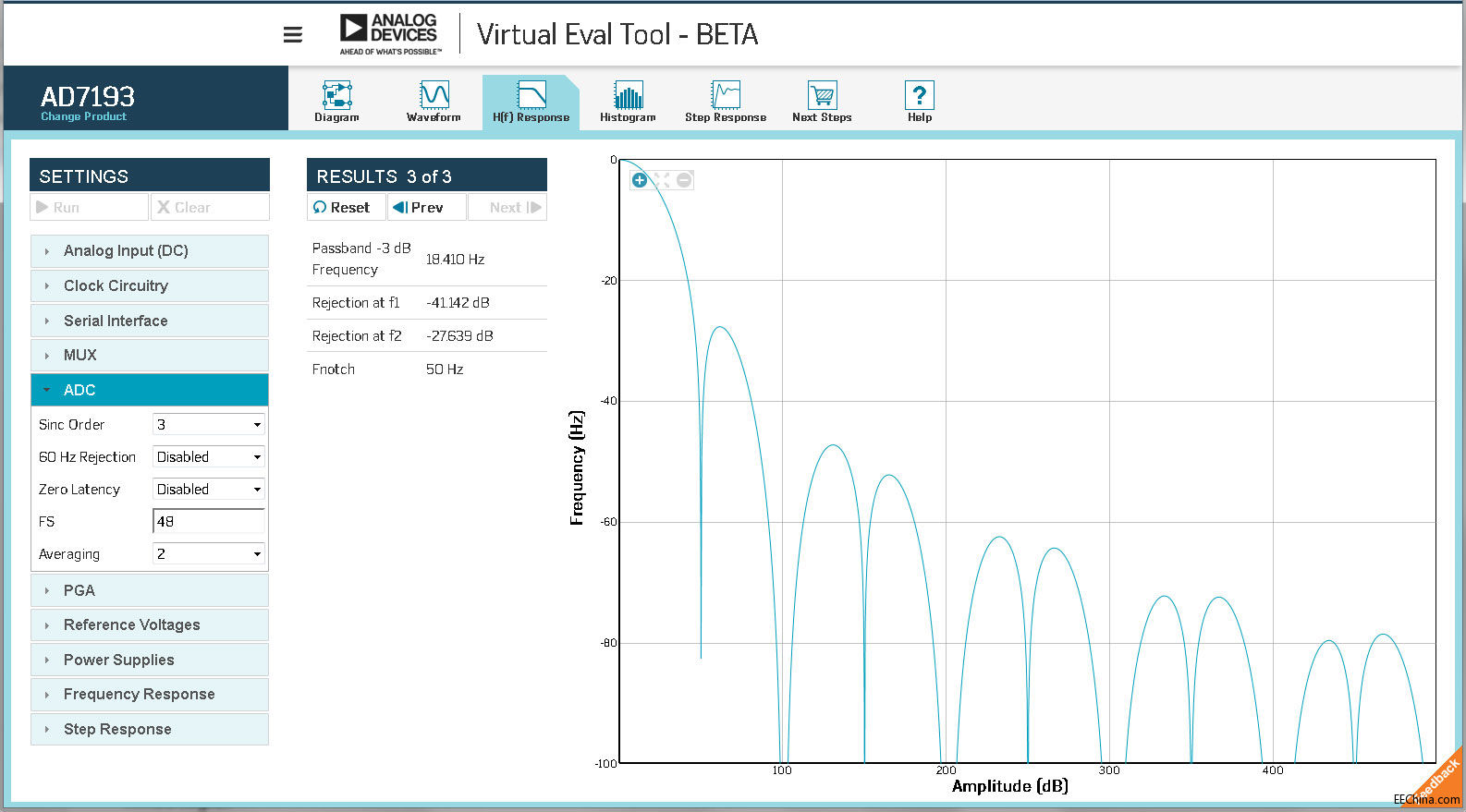The width and height of the screenshot is (1466, 812).
Task: Open the Histogram view
Action: point(628,102)
